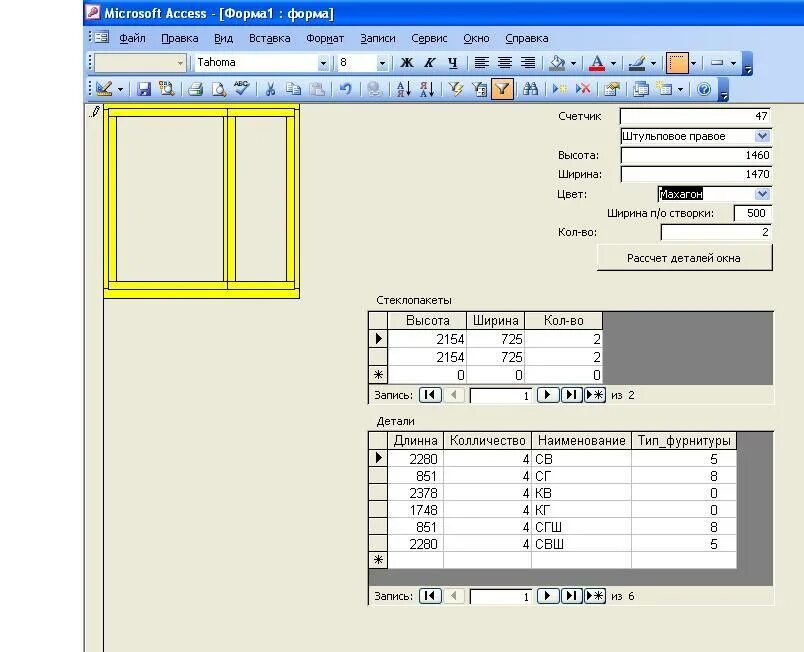The height and width of the screenshot is (652, 804).
Task: Open Вставка menu
Action: tap(270, 38)
